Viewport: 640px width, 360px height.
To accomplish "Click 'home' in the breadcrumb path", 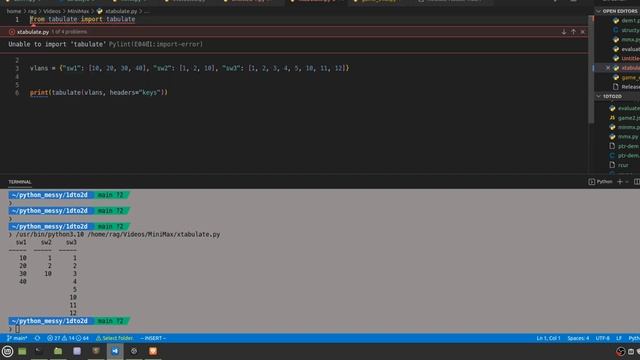I will click(13, 11).
